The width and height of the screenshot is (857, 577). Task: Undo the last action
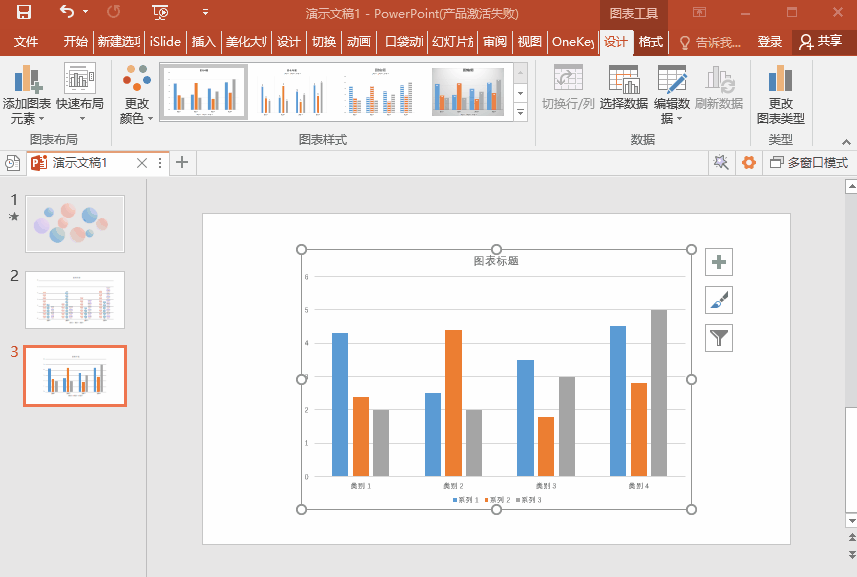(x=67, y=11)
